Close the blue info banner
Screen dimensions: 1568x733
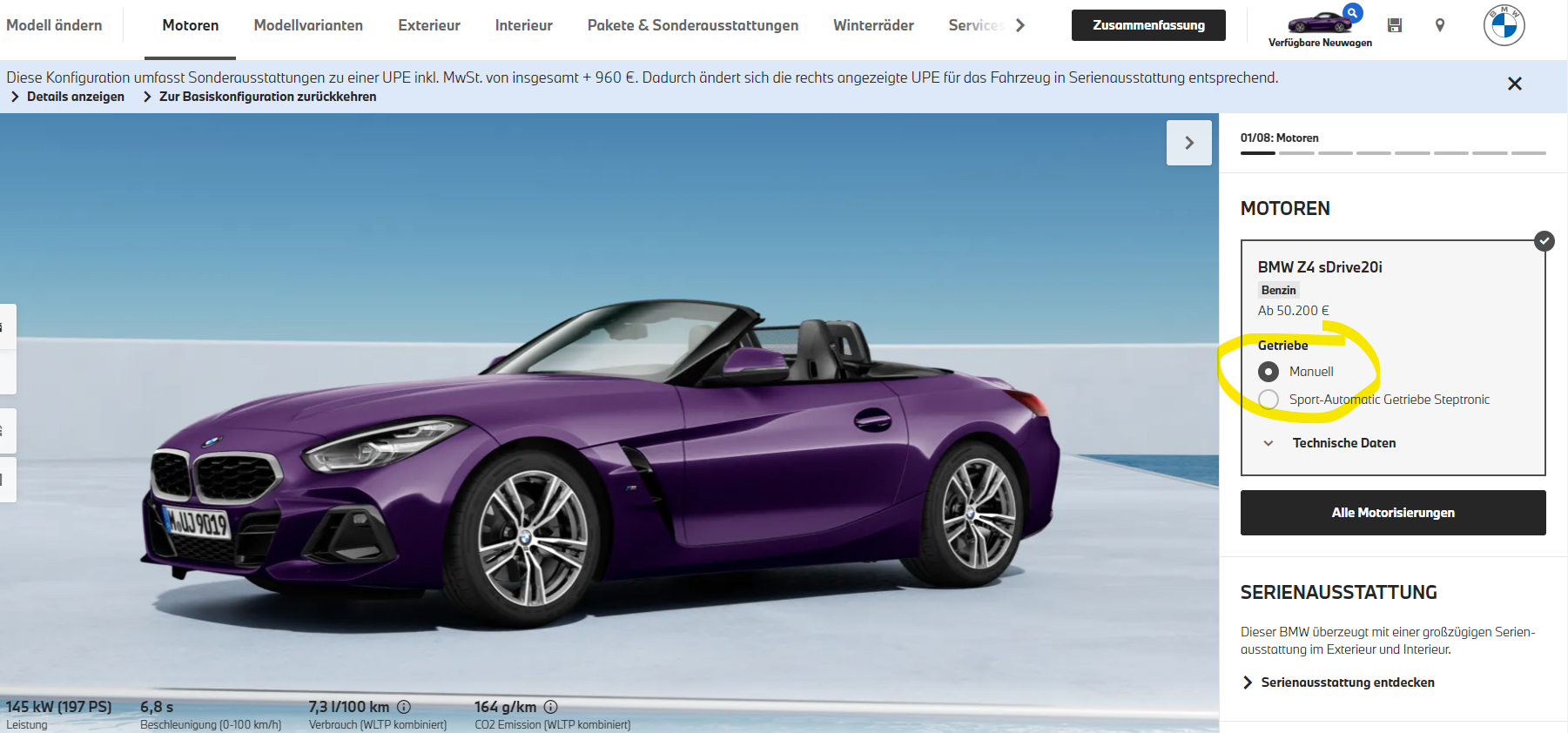tap(1515, 84)
